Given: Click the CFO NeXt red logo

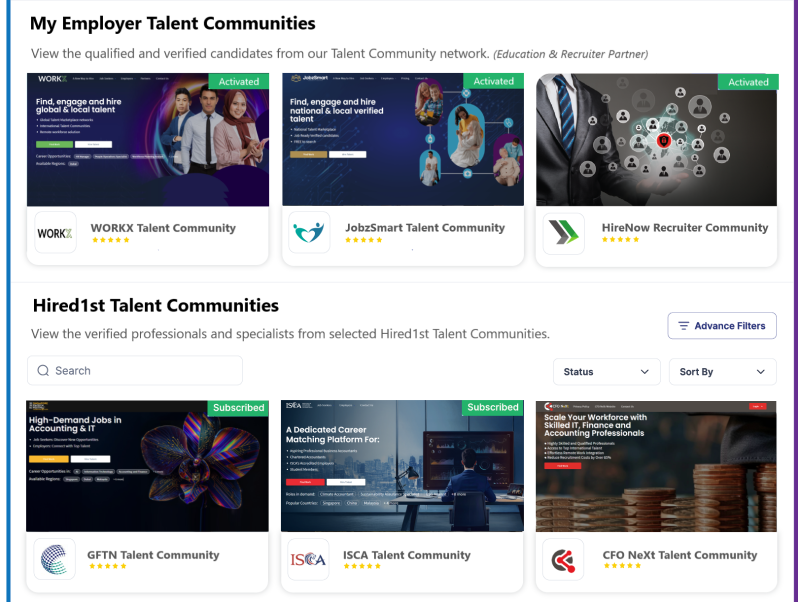Looking at the screenshot, I should pyautogui.click(x=563, y=560).
